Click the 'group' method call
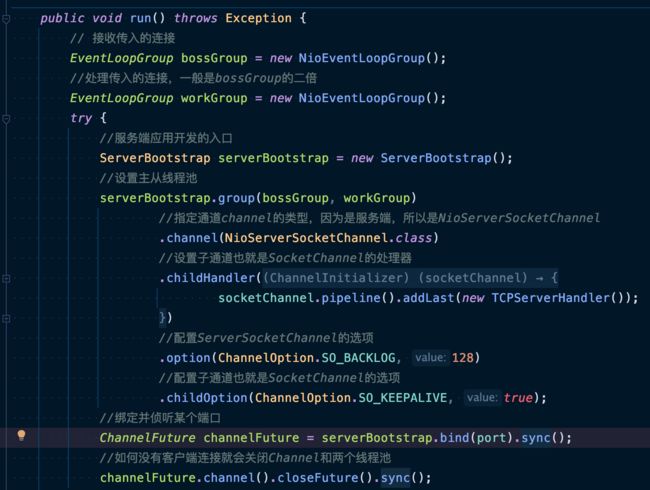 236,198
